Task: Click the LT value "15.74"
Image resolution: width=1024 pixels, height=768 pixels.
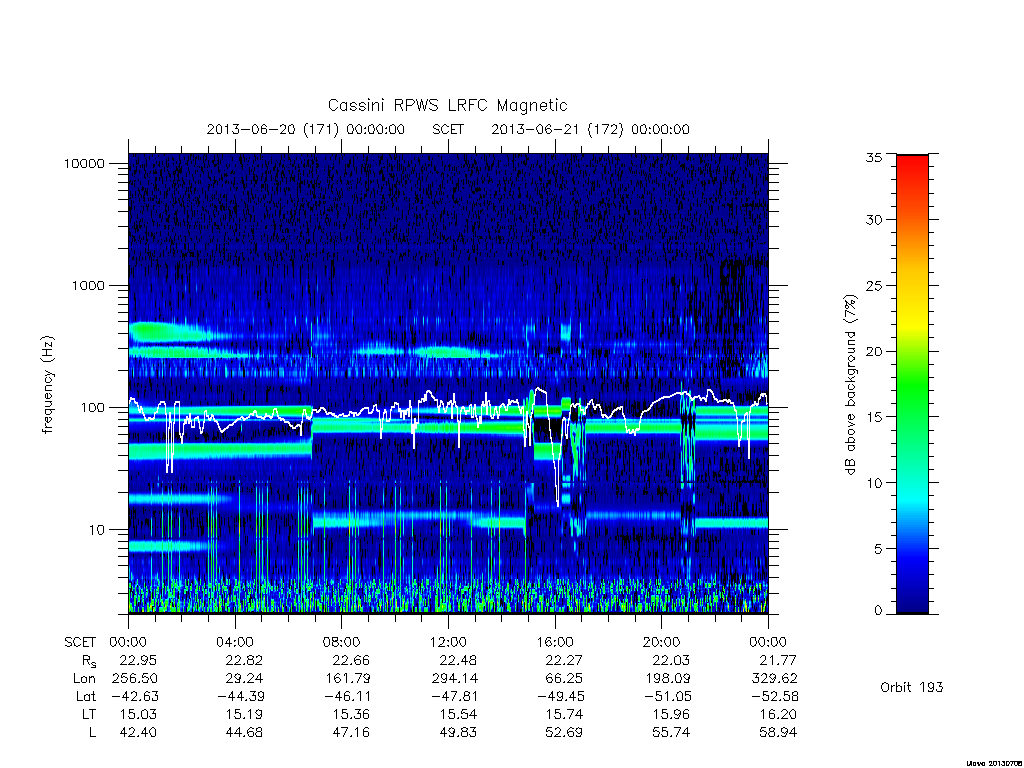Action: (564, 714)
